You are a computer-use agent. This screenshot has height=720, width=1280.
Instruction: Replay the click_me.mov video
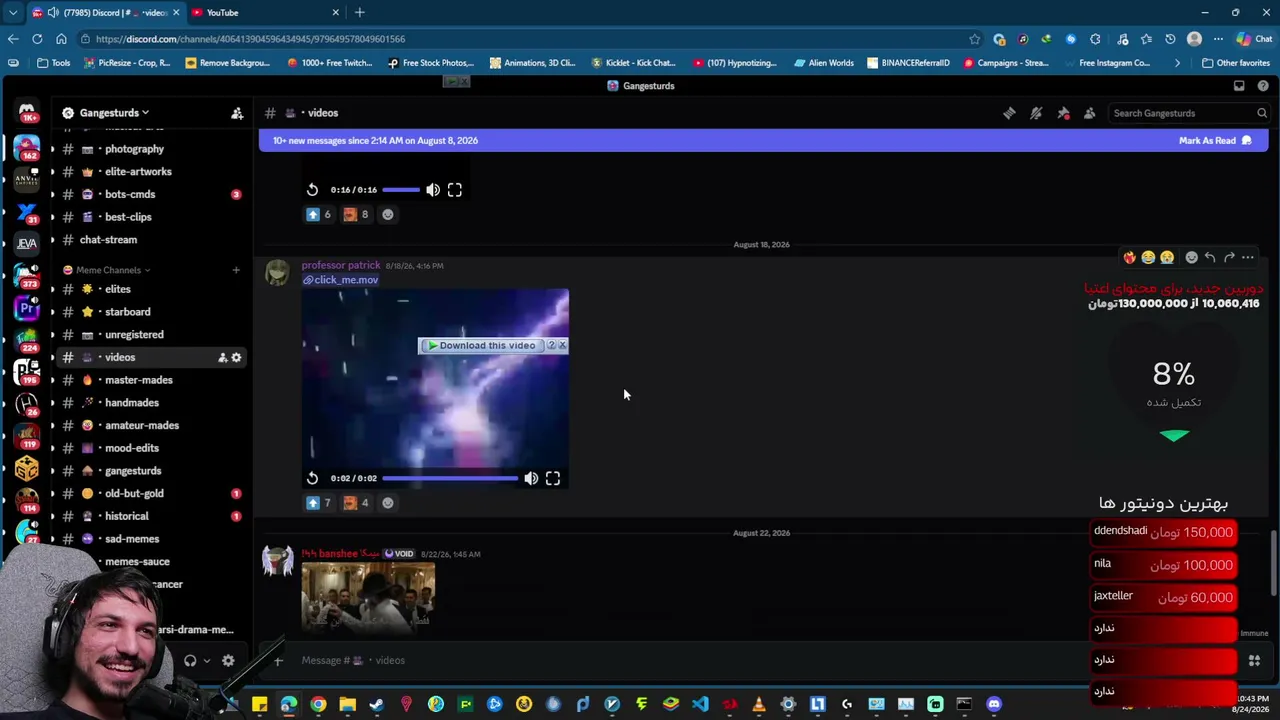312,479
